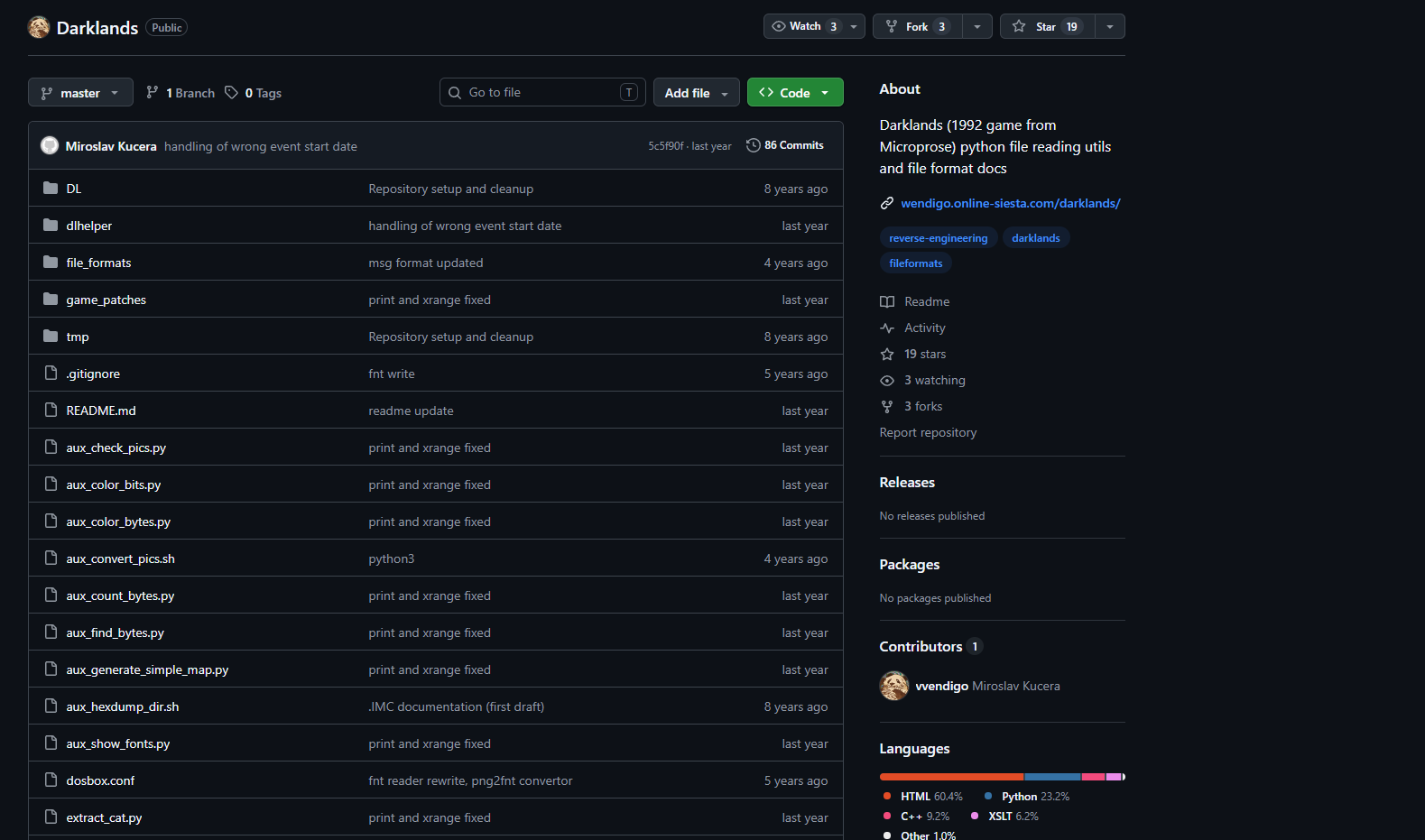Open the aux_generate_simple_map.py file
The image size is (1425, 840).
point(147,669)
